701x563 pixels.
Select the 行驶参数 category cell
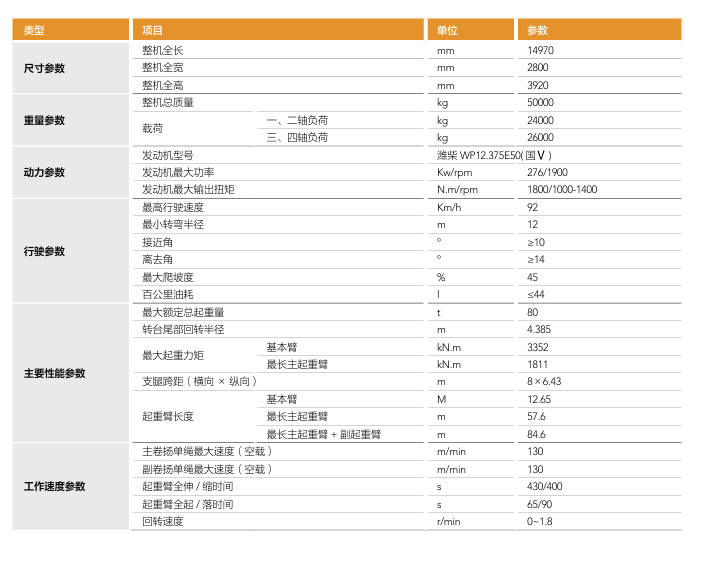click(x=71, y=251)
